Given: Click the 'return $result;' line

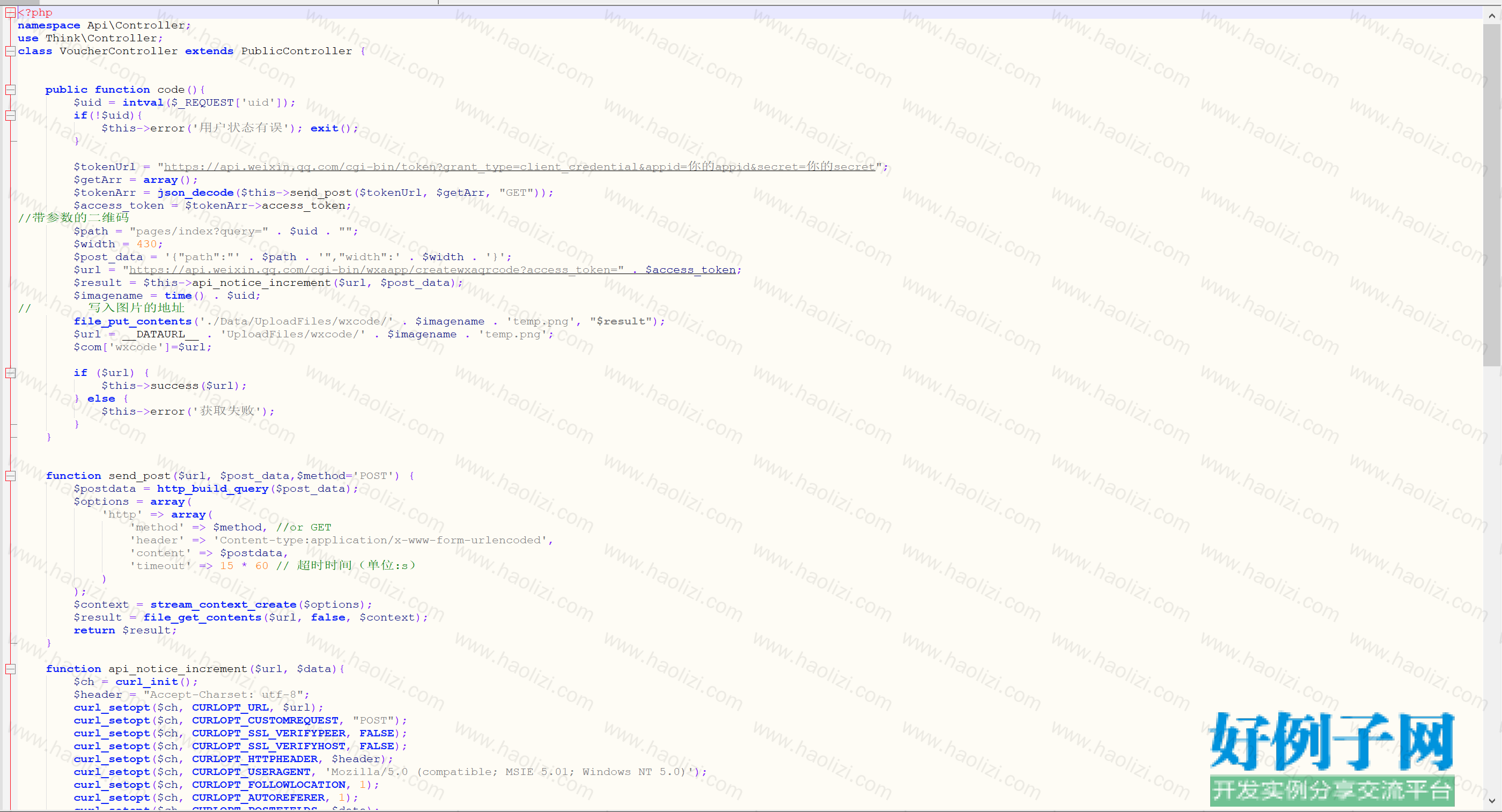Looking at the screenshot, I should click(126, 631).
